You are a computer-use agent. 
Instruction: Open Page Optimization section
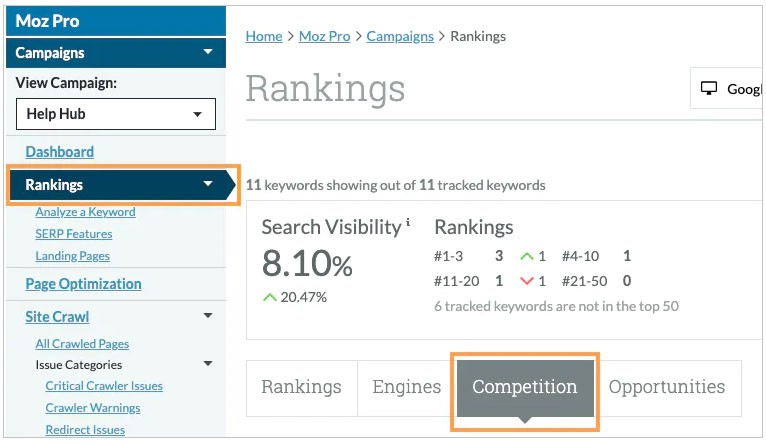[x=83, y=284]
